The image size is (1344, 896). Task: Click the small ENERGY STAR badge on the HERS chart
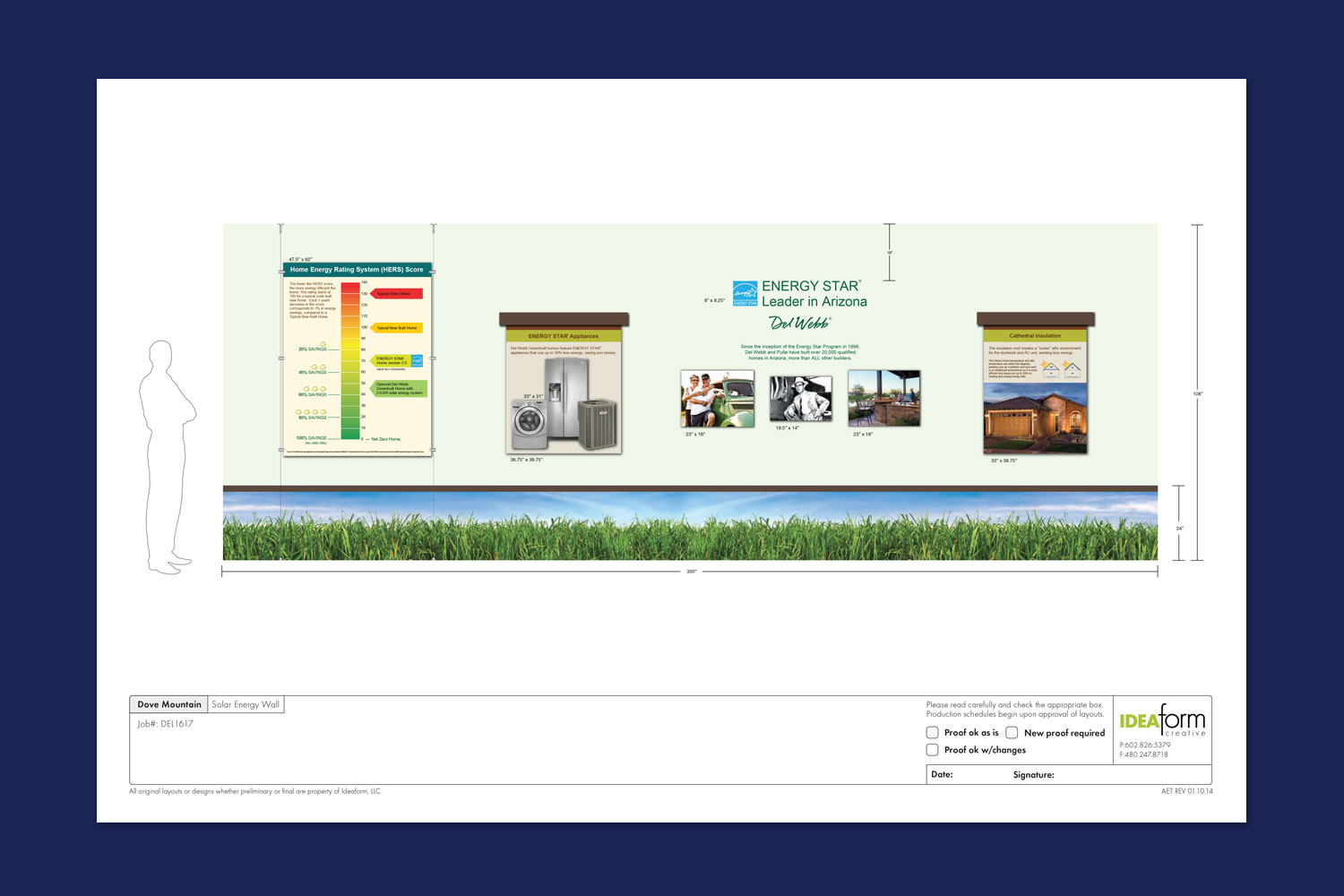click(417, 361)
